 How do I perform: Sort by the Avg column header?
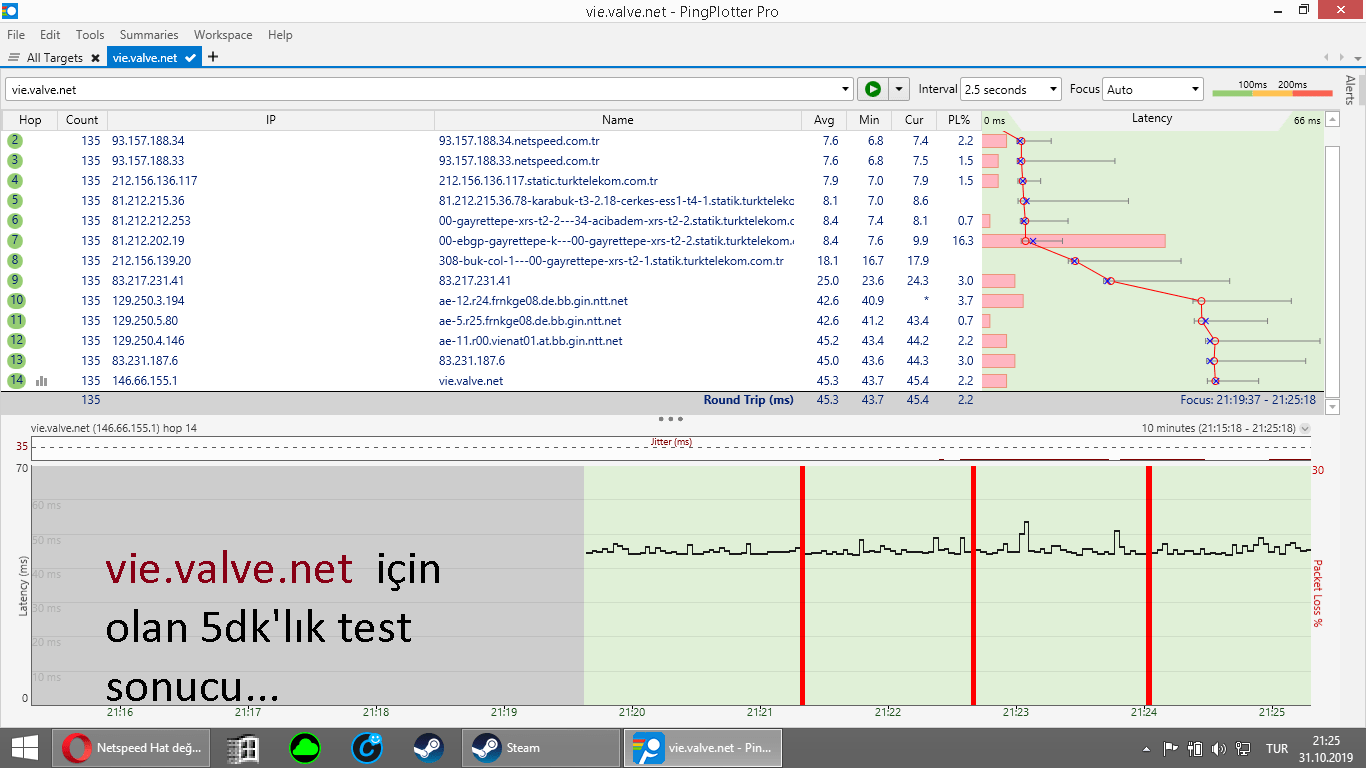(x=824, y=120)
